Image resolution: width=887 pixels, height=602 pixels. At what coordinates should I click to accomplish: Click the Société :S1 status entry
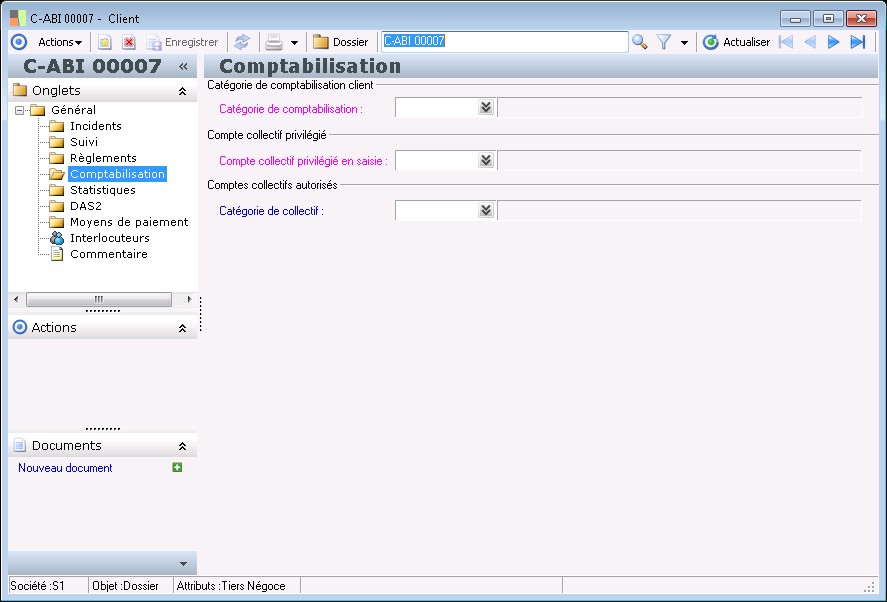coord(37,586)
